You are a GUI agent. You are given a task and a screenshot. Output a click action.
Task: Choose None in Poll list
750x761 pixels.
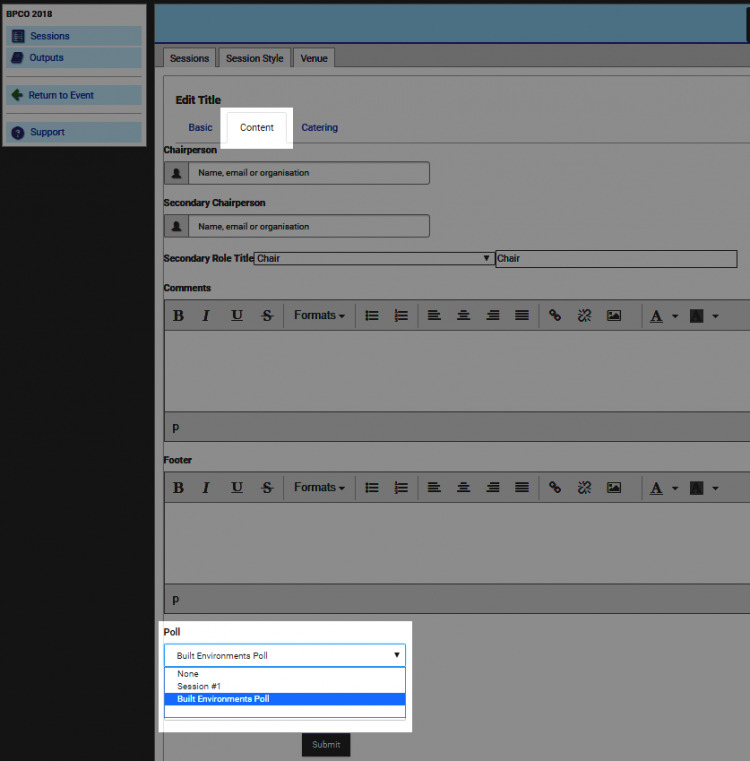point(285,674)
